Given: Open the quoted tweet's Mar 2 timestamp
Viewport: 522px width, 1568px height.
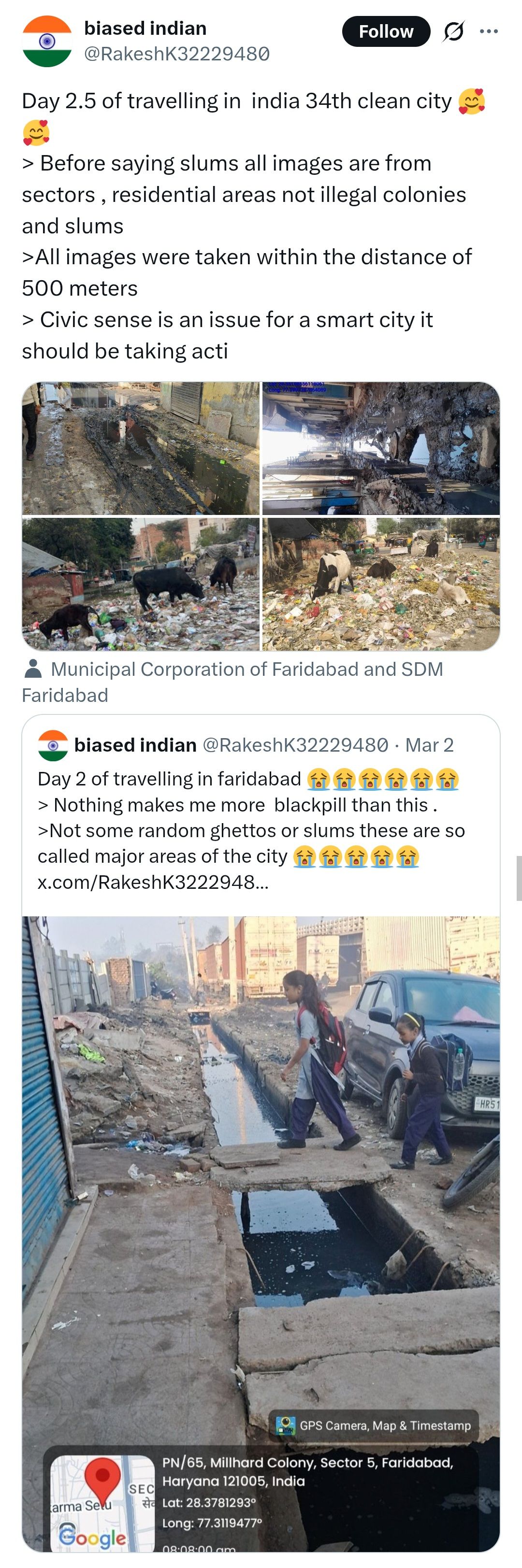Looking at the screenshot, I should [x=429, y=745].
